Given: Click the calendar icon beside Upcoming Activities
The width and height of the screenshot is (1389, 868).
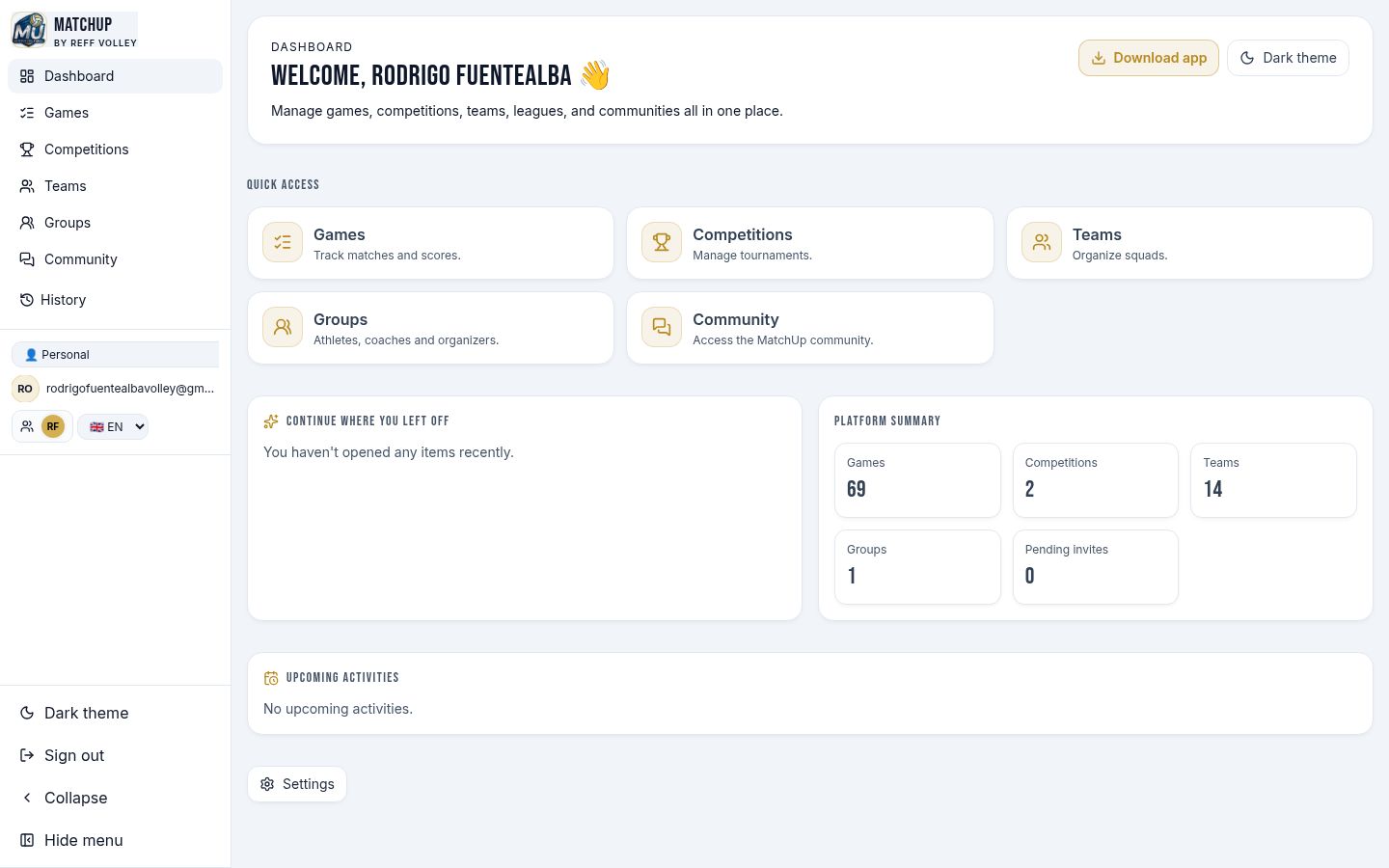Looking at the screenshot, I should pyautogui.click(x=271, y=678).
